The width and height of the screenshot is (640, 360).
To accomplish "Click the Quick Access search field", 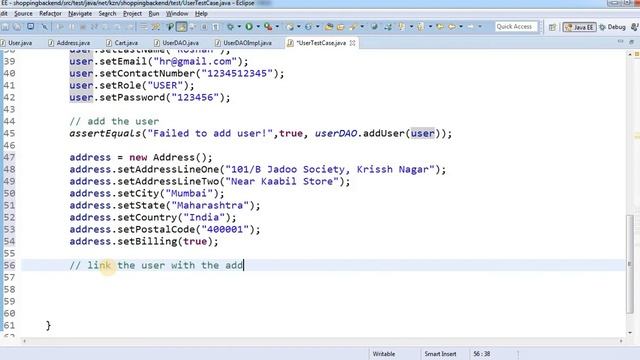I will coord(516,27).
